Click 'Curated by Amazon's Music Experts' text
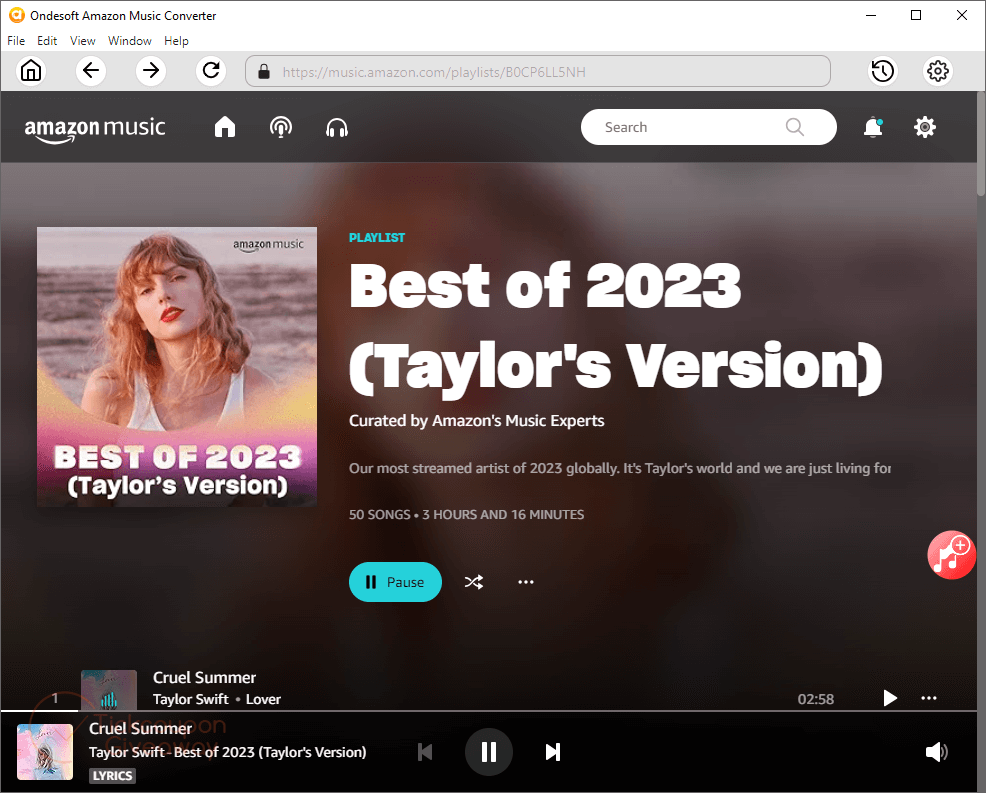 point(477,421)
